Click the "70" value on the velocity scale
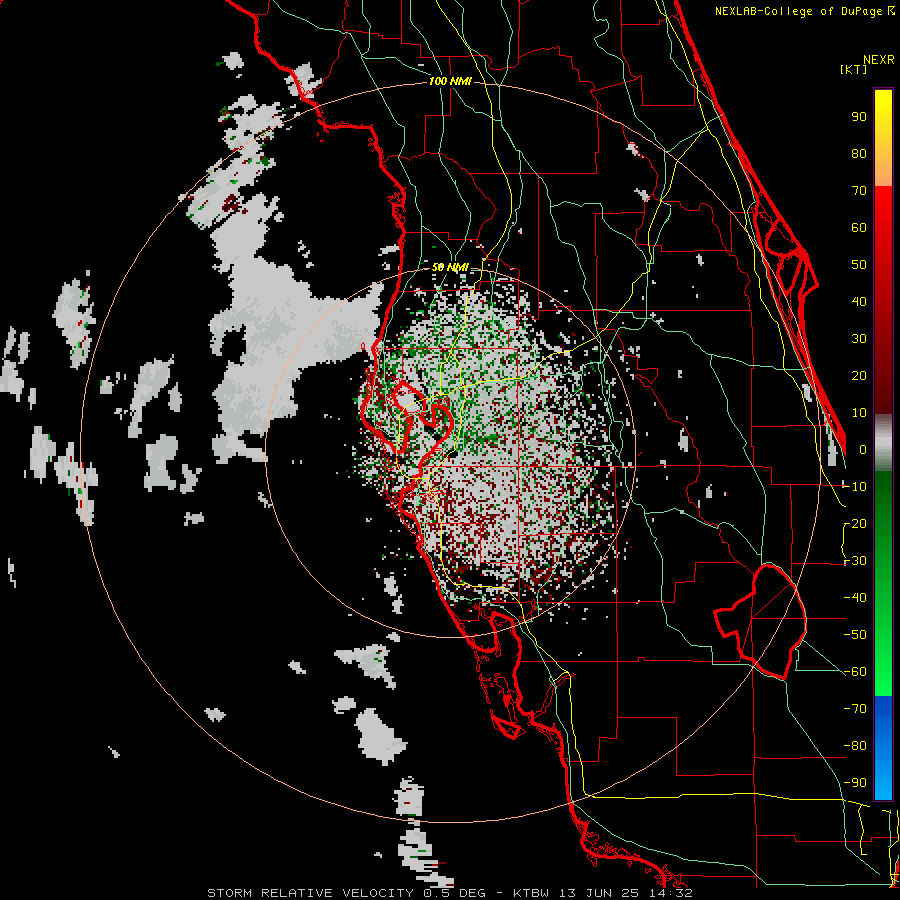Image resolution: width=900 pixels, height=900 pixels. [x=859, y=191]
